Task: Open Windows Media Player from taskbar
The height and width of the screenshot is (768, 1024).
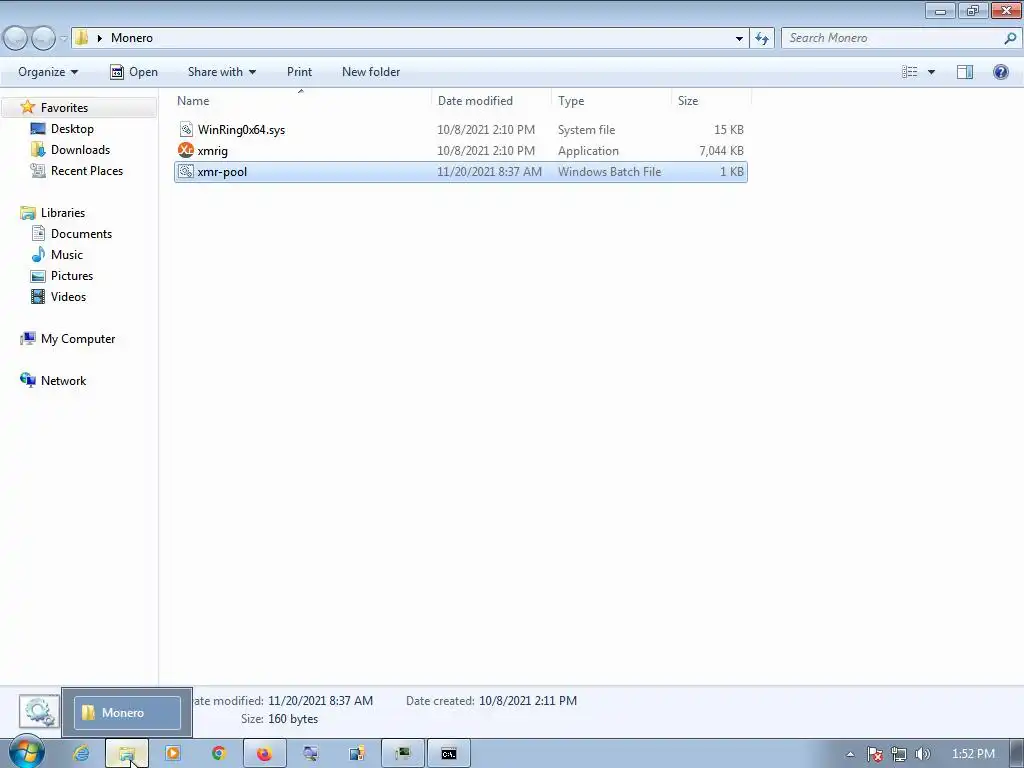Action: click(173, 754)
